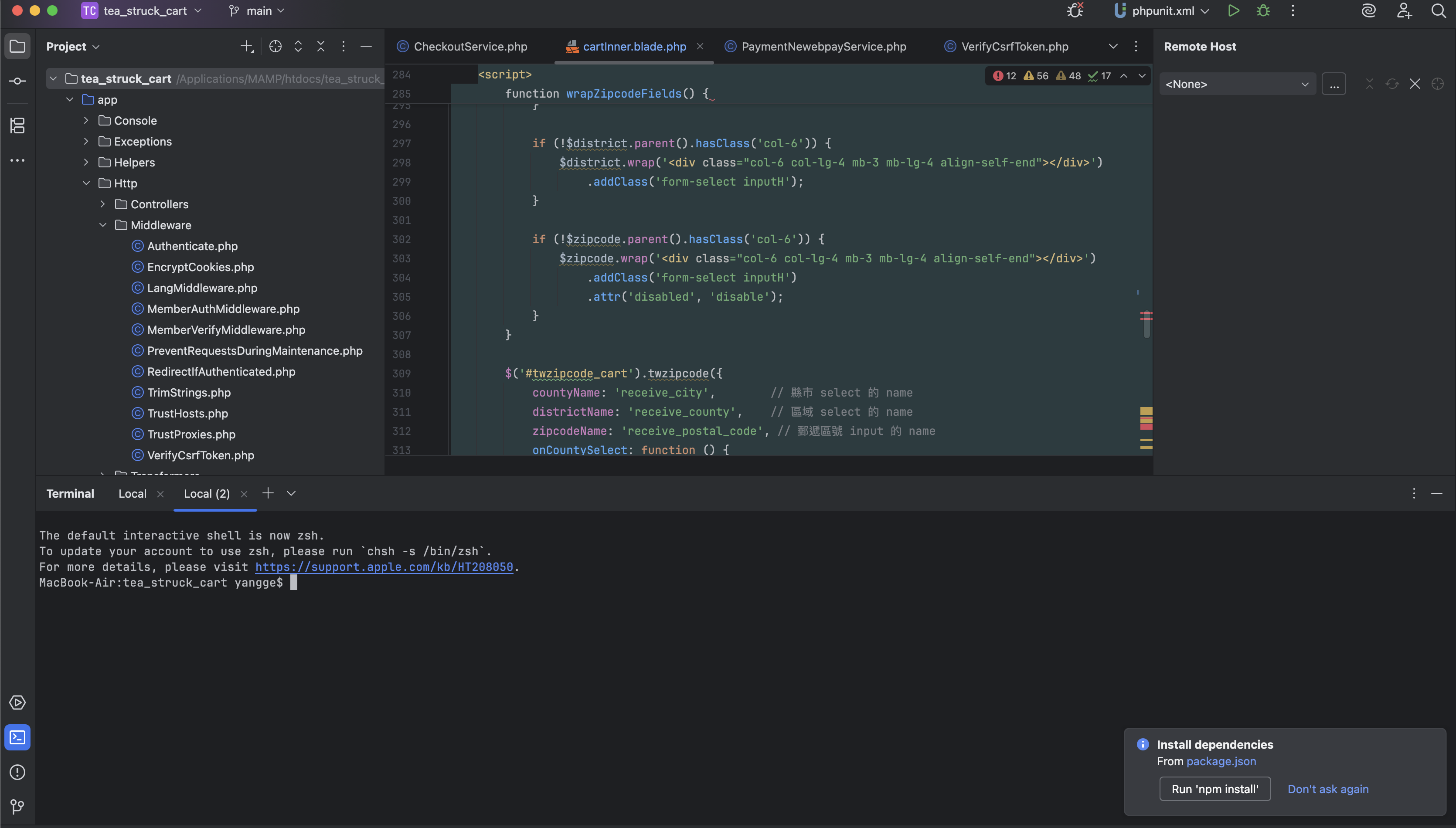The image size is (1456, 828).
Task: Open the Commit tool window icon
Action: pyautogui.click(x=17, y=81)
